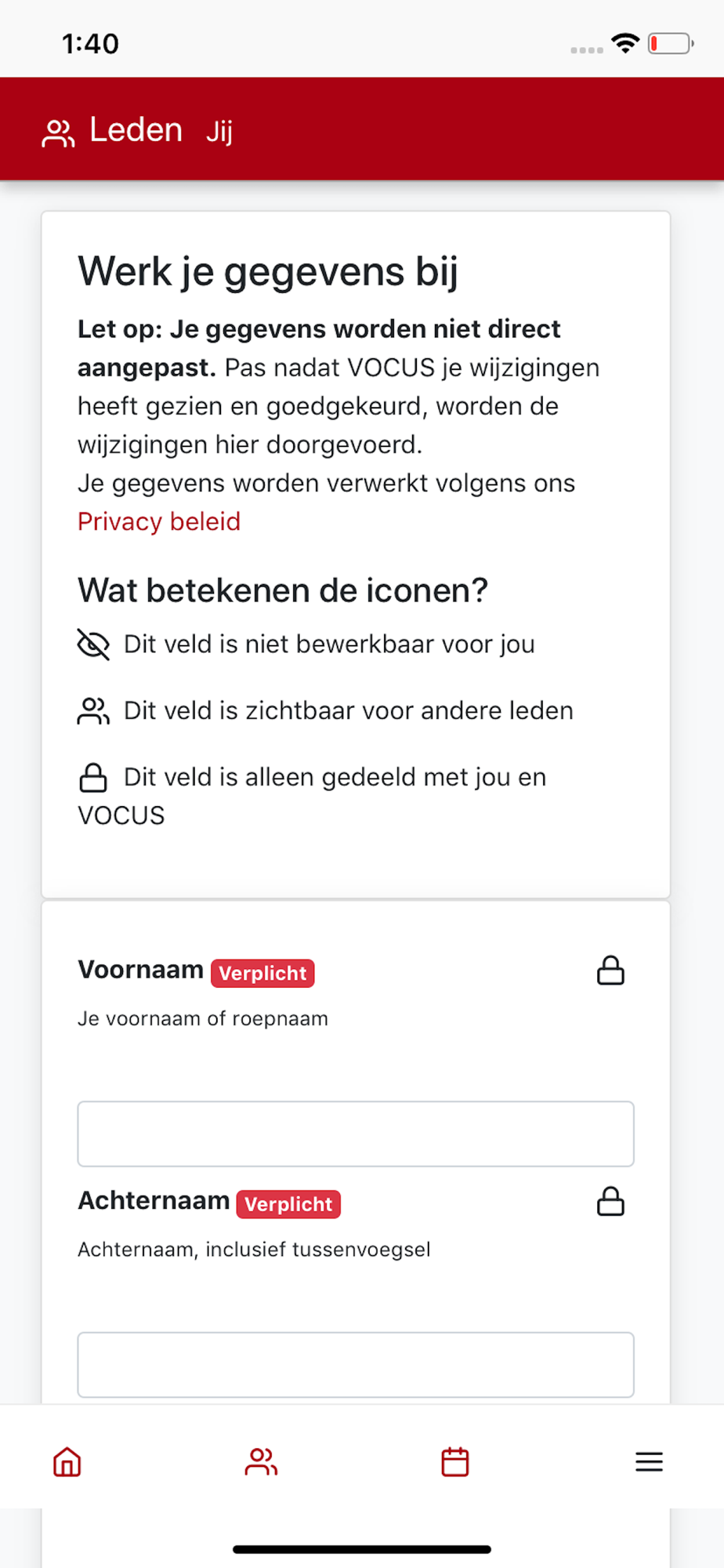Tap the home icon in bottom navigation
The height and width of the screenshot is (1568, 724).
[x=67, y=1462]
